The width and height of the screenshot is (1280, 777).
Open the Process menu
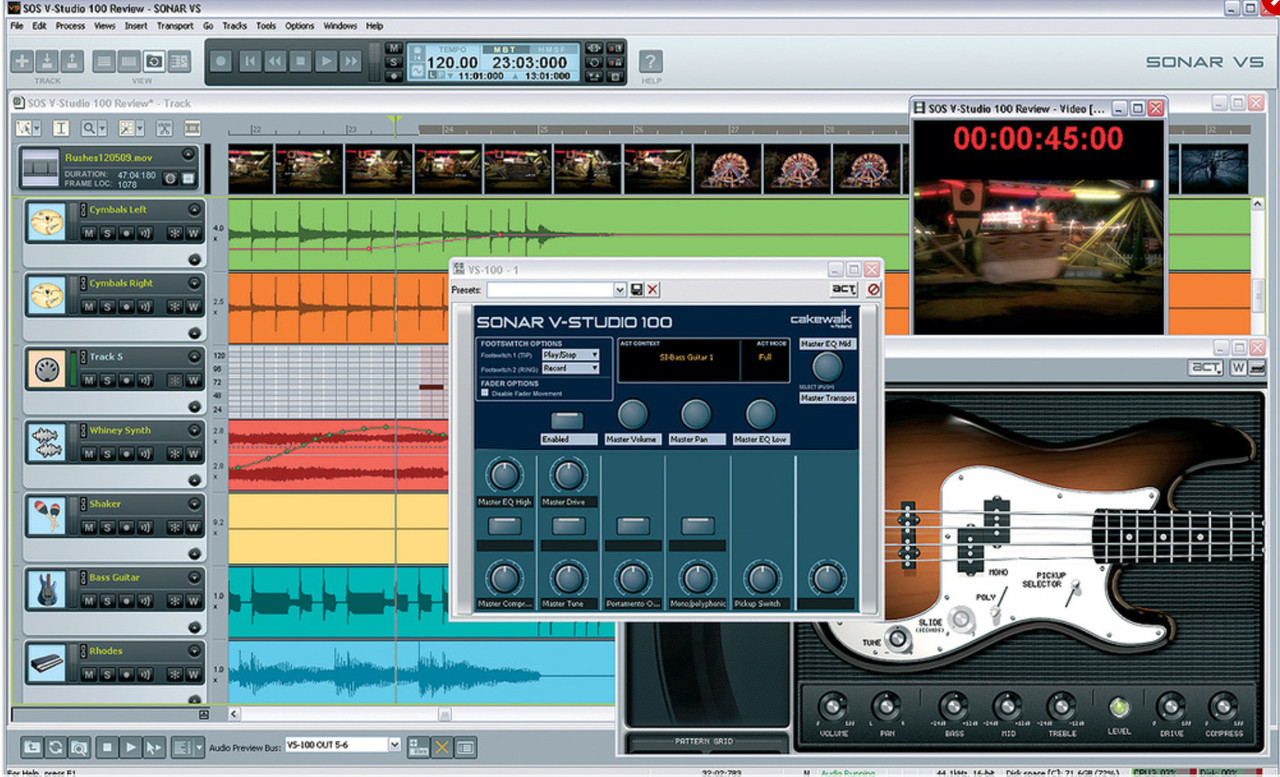70,26
